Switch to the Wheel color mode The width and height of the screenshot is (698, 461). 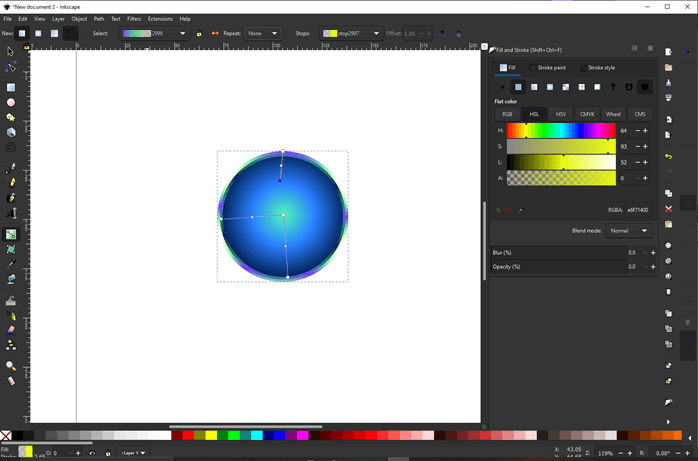click(x=613, y=114)
